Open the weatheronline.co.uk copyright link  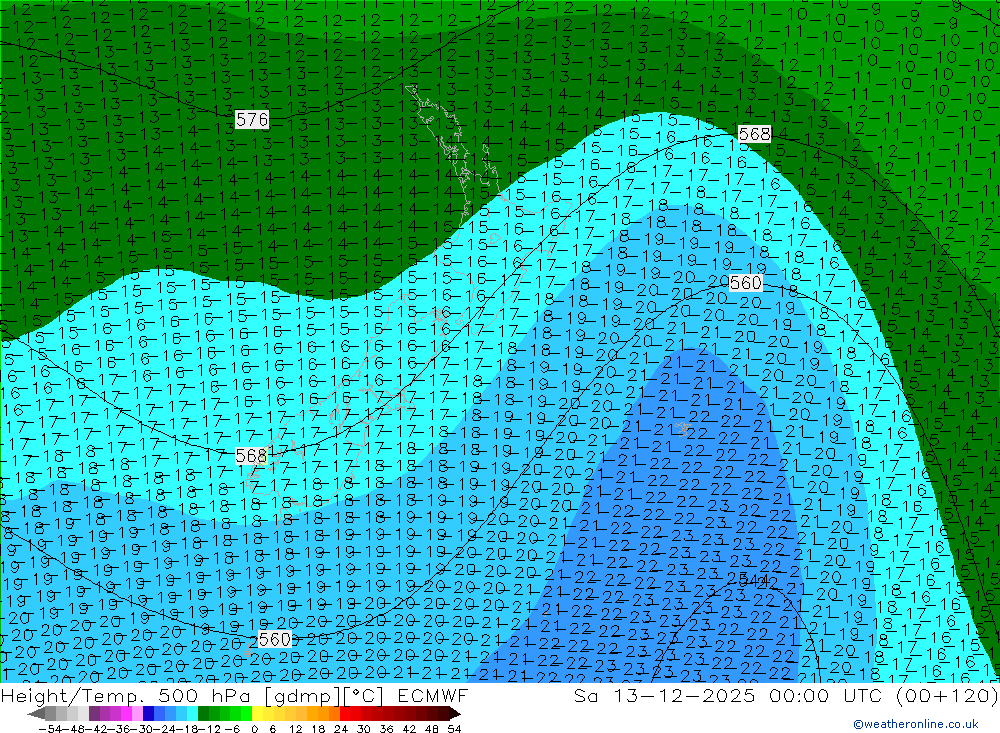coord(915,724)
